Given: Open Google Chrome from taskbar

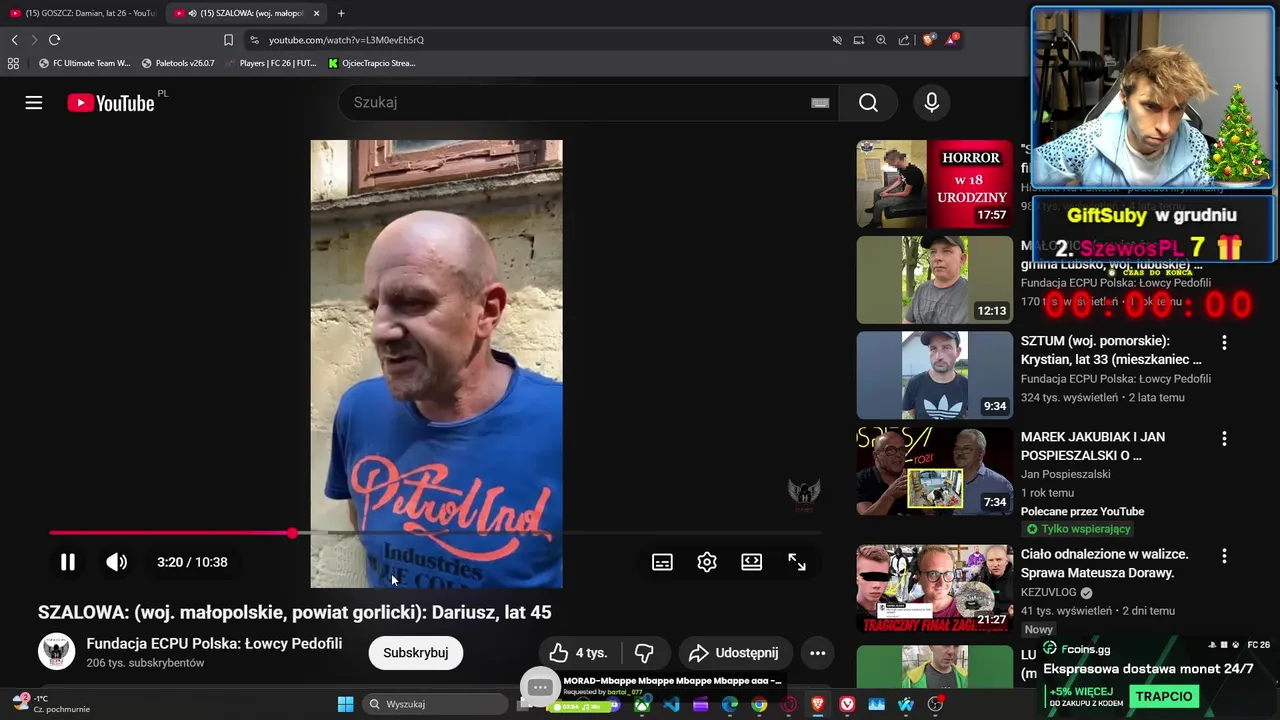Looking at the screenshot, I should 759,704.
